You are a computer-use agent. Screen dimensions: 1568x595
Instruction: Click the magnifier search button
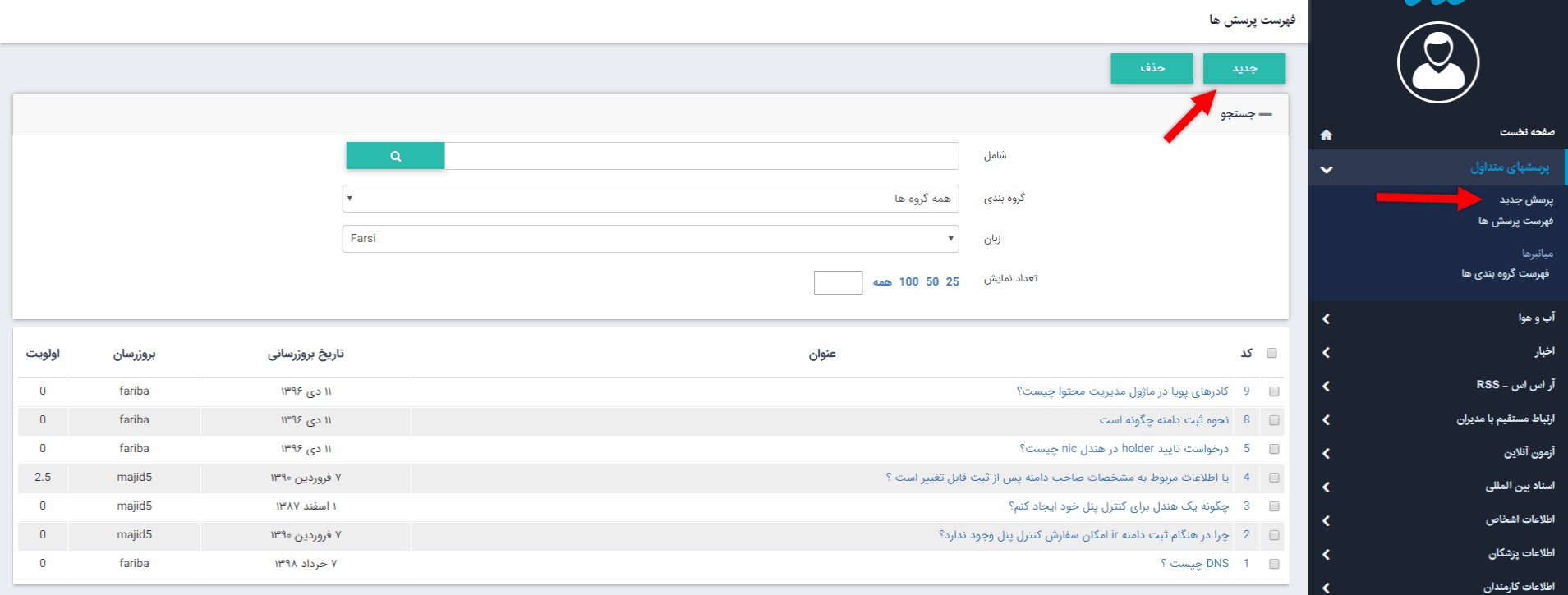tap(395, 156)
